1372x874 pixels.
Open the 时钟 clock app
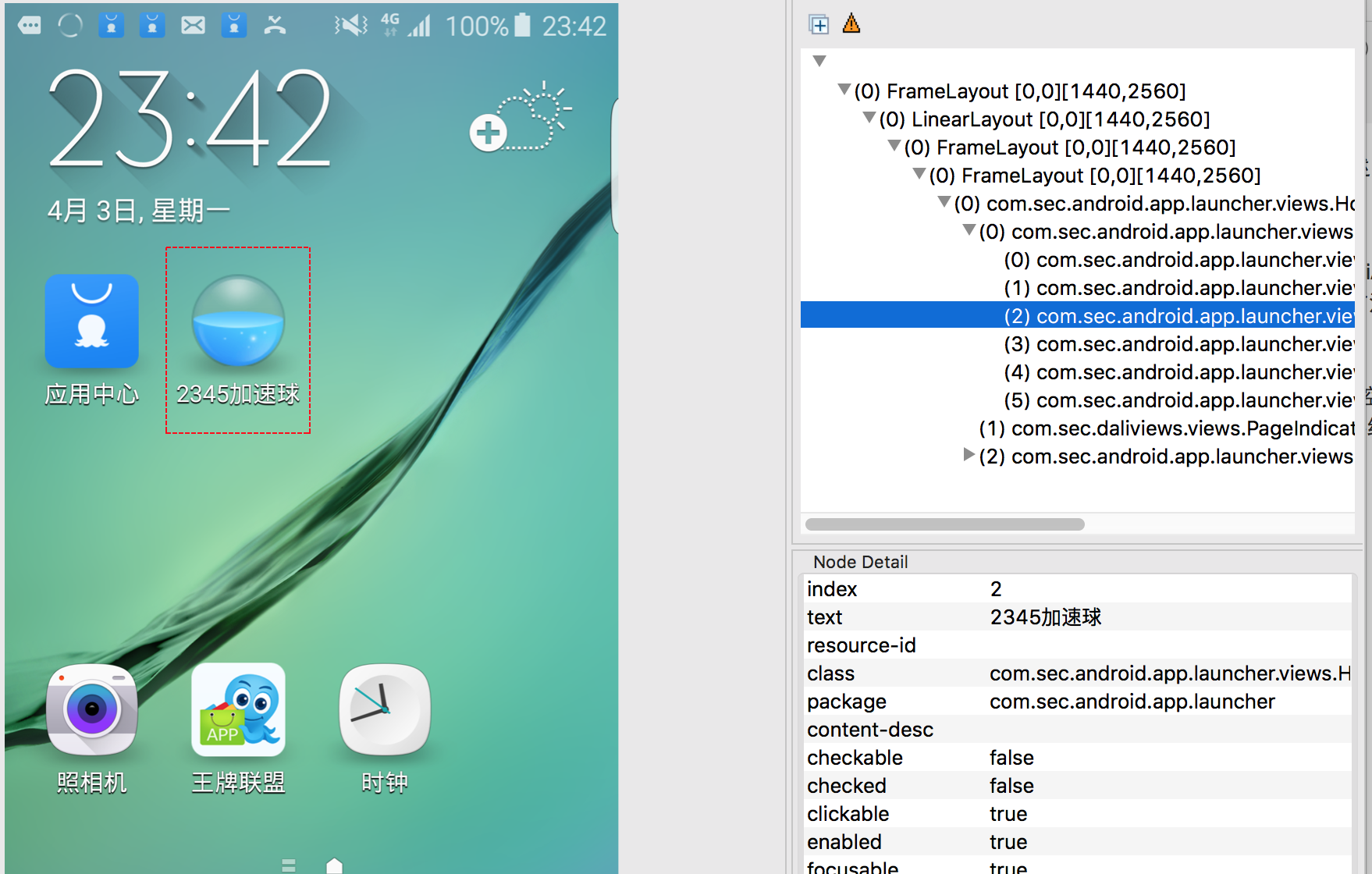(x=384, y=710)
